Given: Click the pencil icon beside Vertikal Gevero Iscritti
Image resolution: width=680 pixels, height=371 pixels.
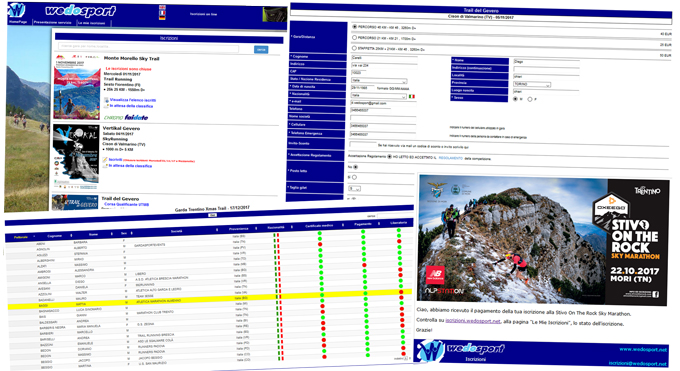Looking at the screenshot, I should click(105, 160).
